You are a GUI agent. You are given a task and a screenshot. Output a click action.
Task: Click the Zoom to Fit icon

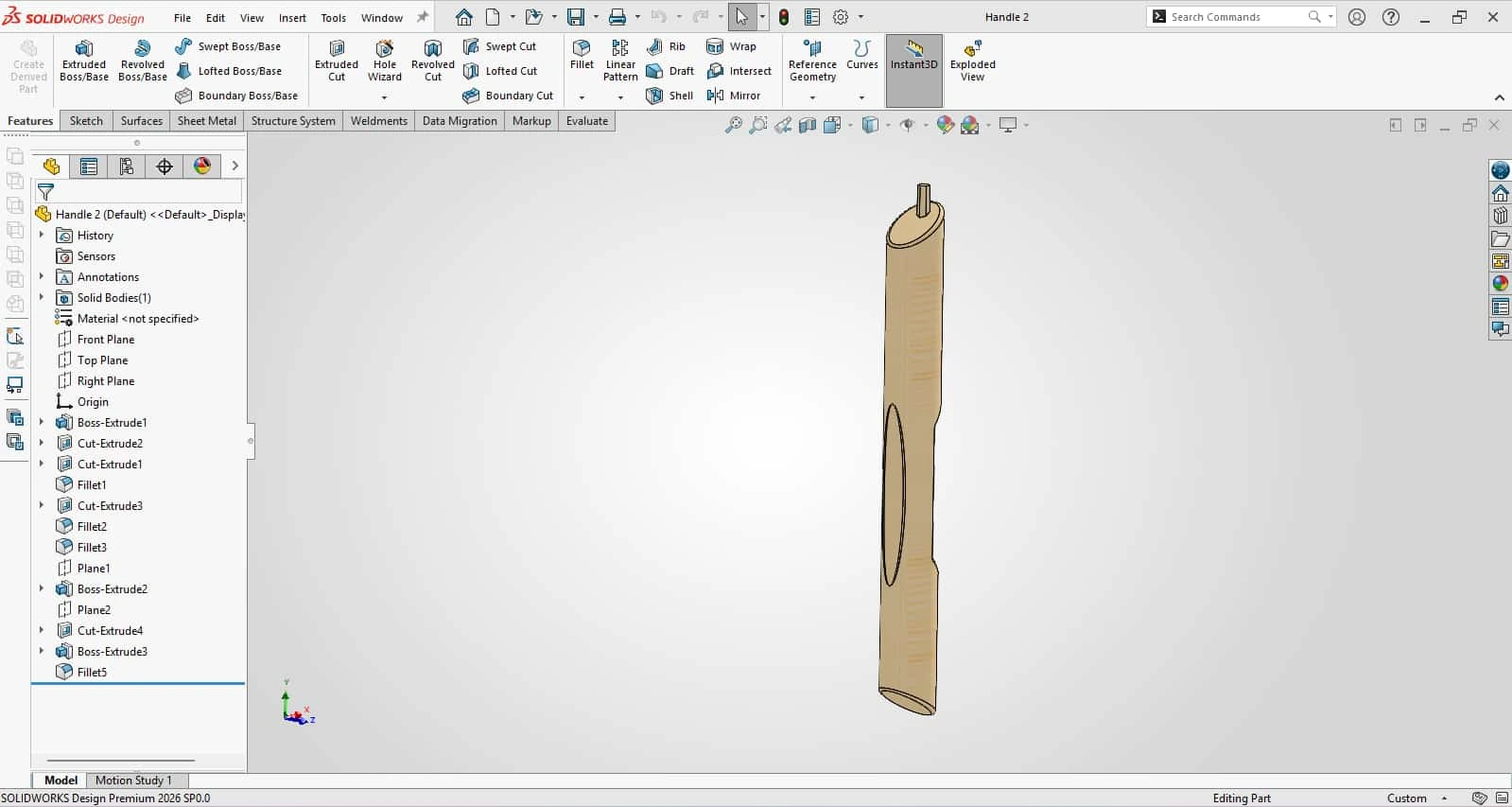pyautogui.click(x=734, y=125)
